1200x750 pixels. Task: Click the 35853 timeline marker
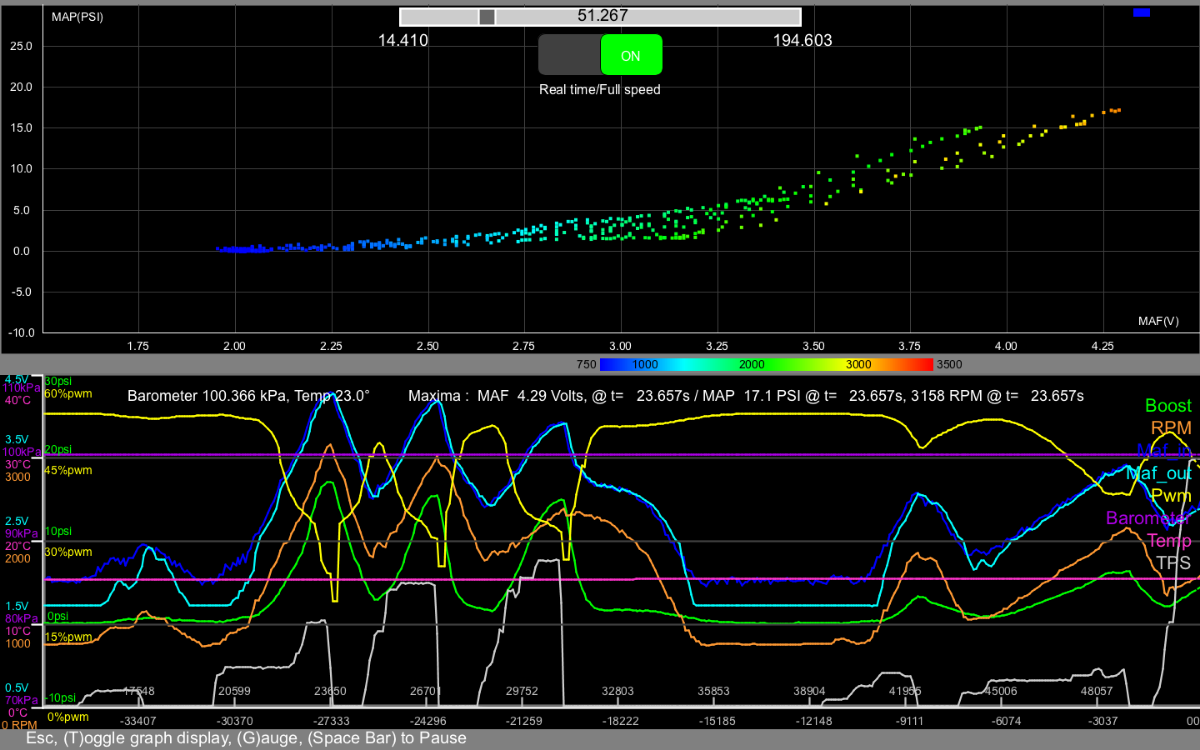point(713,691)
